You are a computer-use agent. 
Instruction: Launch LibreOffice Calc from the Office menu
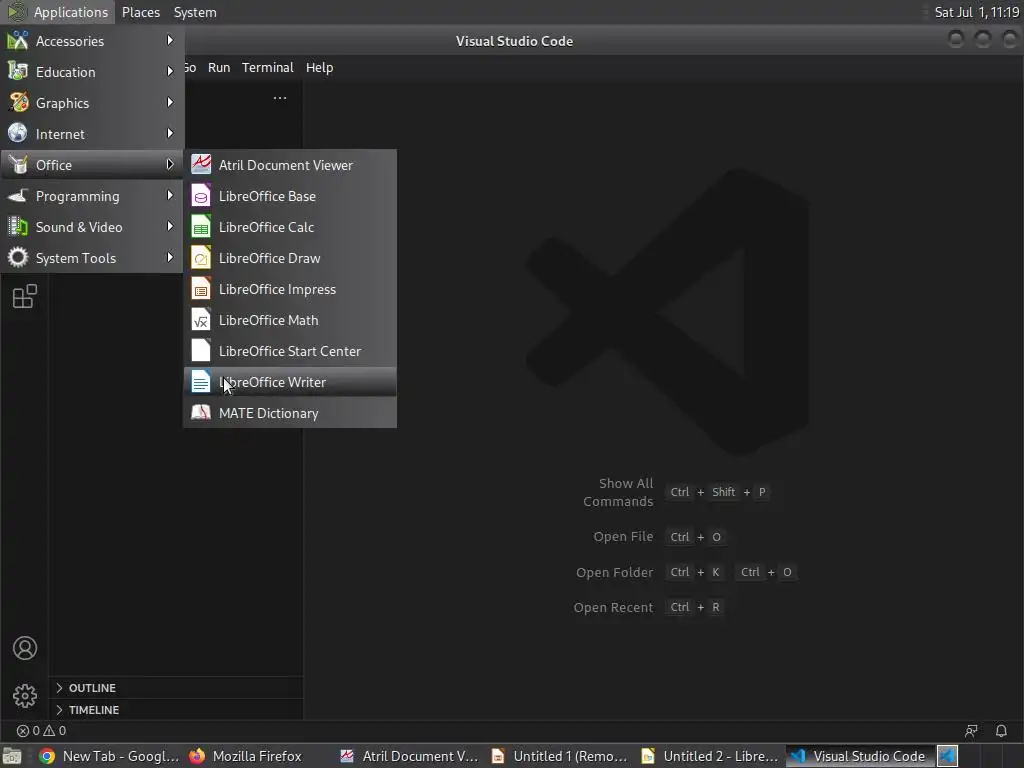(290, 227)
